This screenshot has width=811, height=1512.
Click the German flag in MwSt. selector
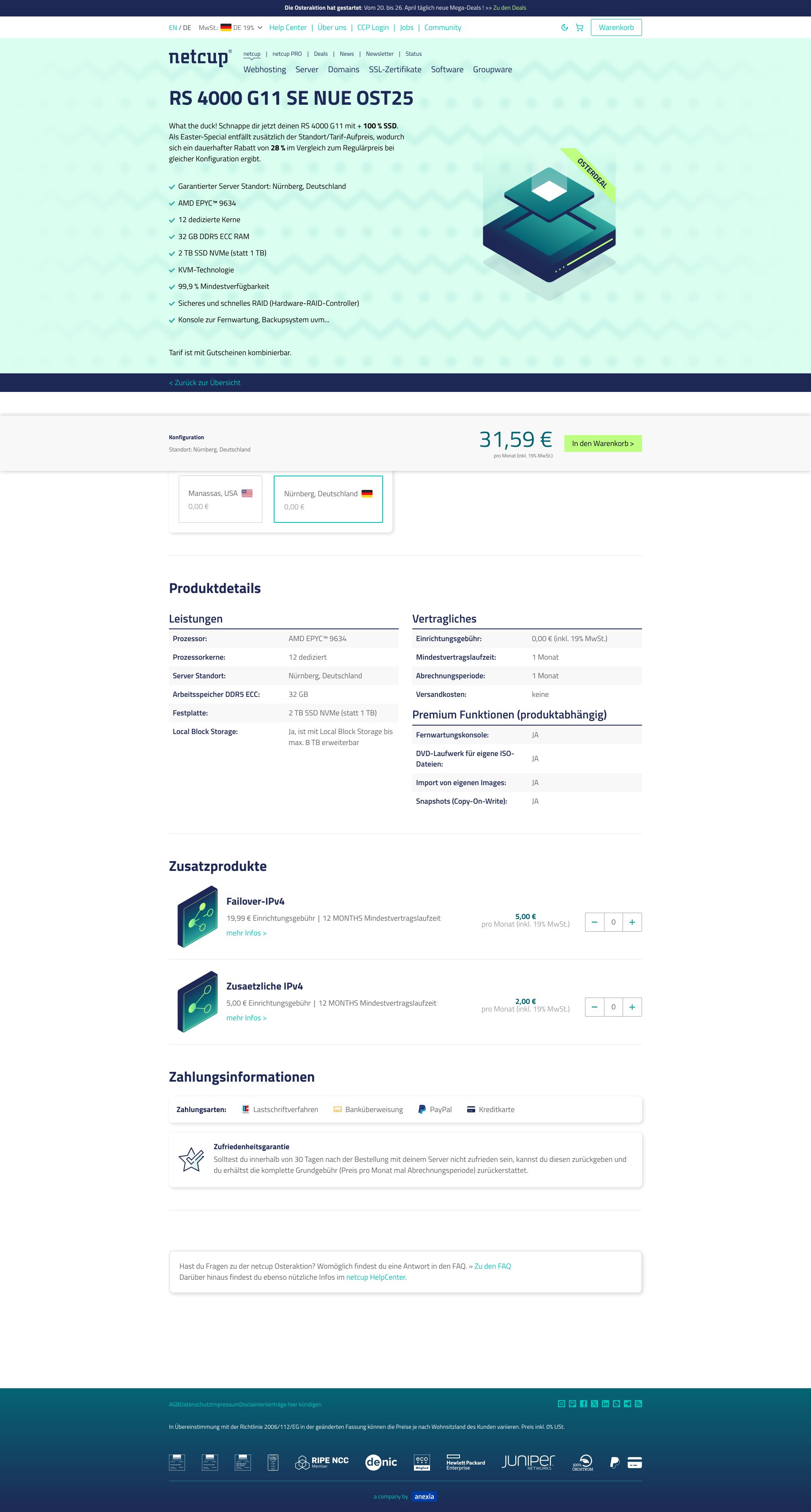pyautogui.click(x=226, y=27)
